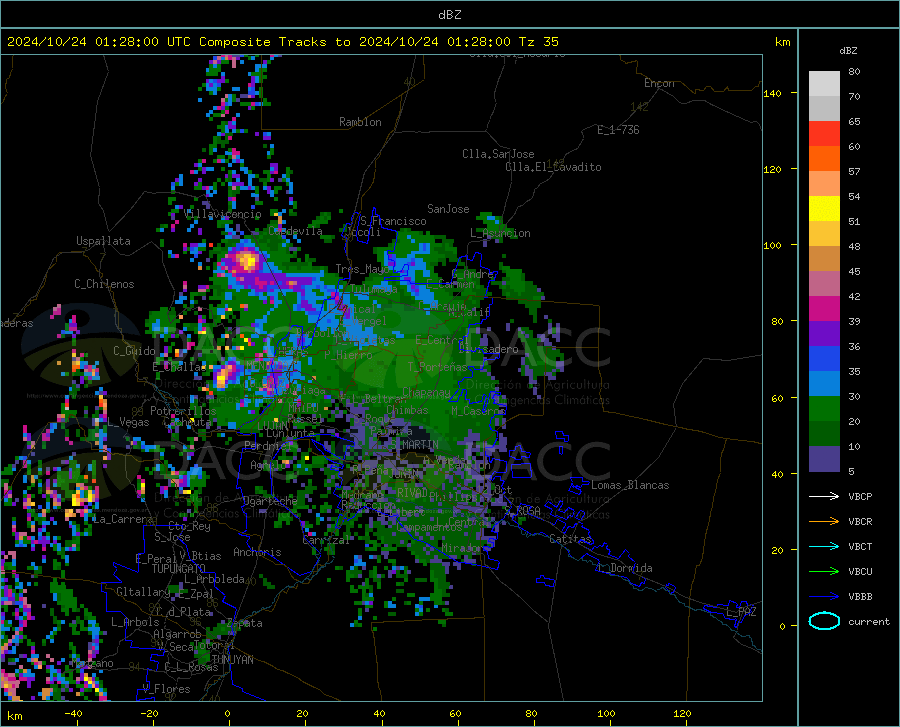Click the 'E_1-736' label on map

tap(618, 130)
